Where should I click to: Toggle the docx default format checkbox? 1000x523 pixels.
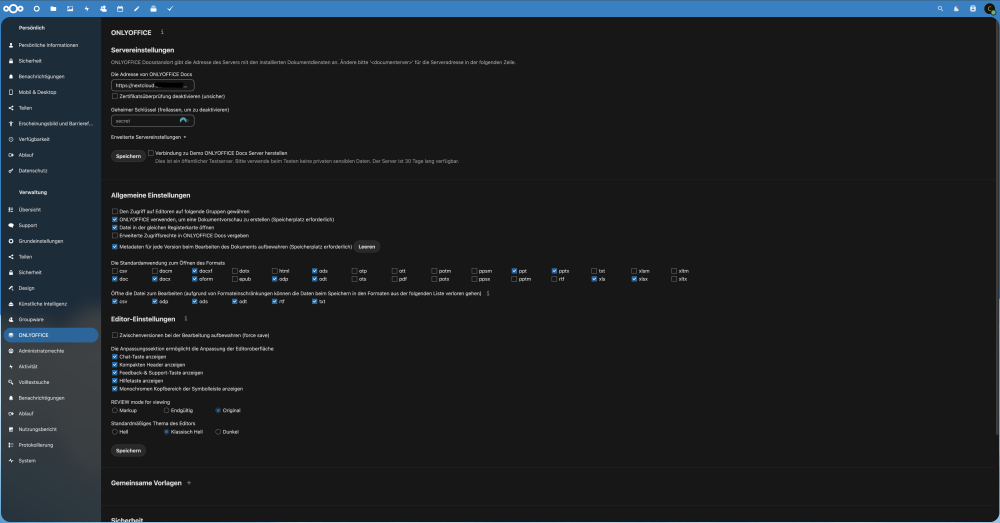pyautogui.click(x=155, y=279)
